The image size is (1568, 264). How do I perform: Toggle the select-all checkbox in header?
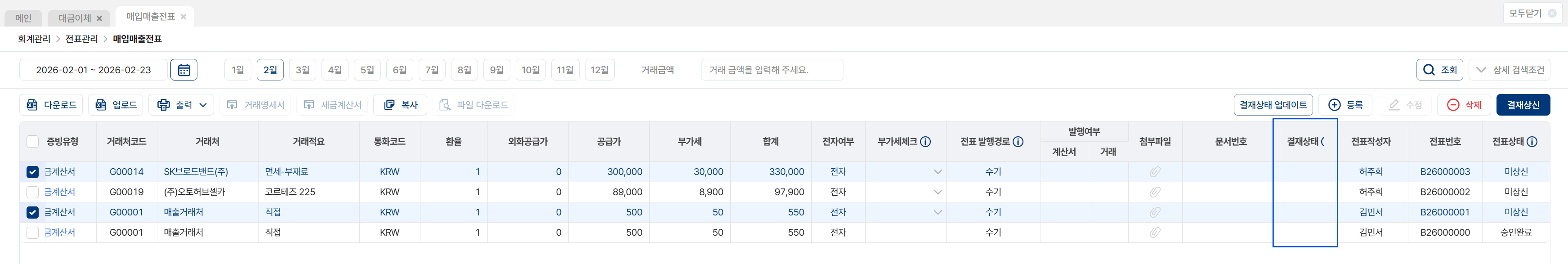(33, 142)
